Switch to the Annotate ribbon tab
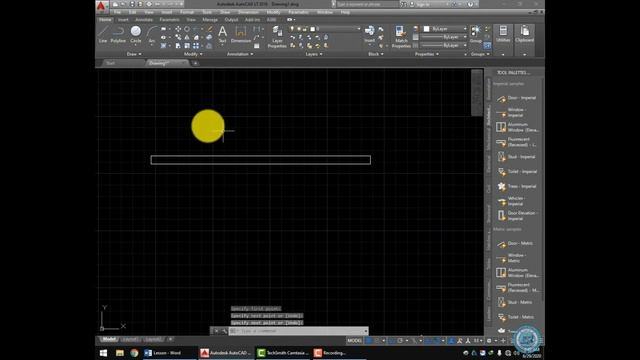 pos(144,20)
